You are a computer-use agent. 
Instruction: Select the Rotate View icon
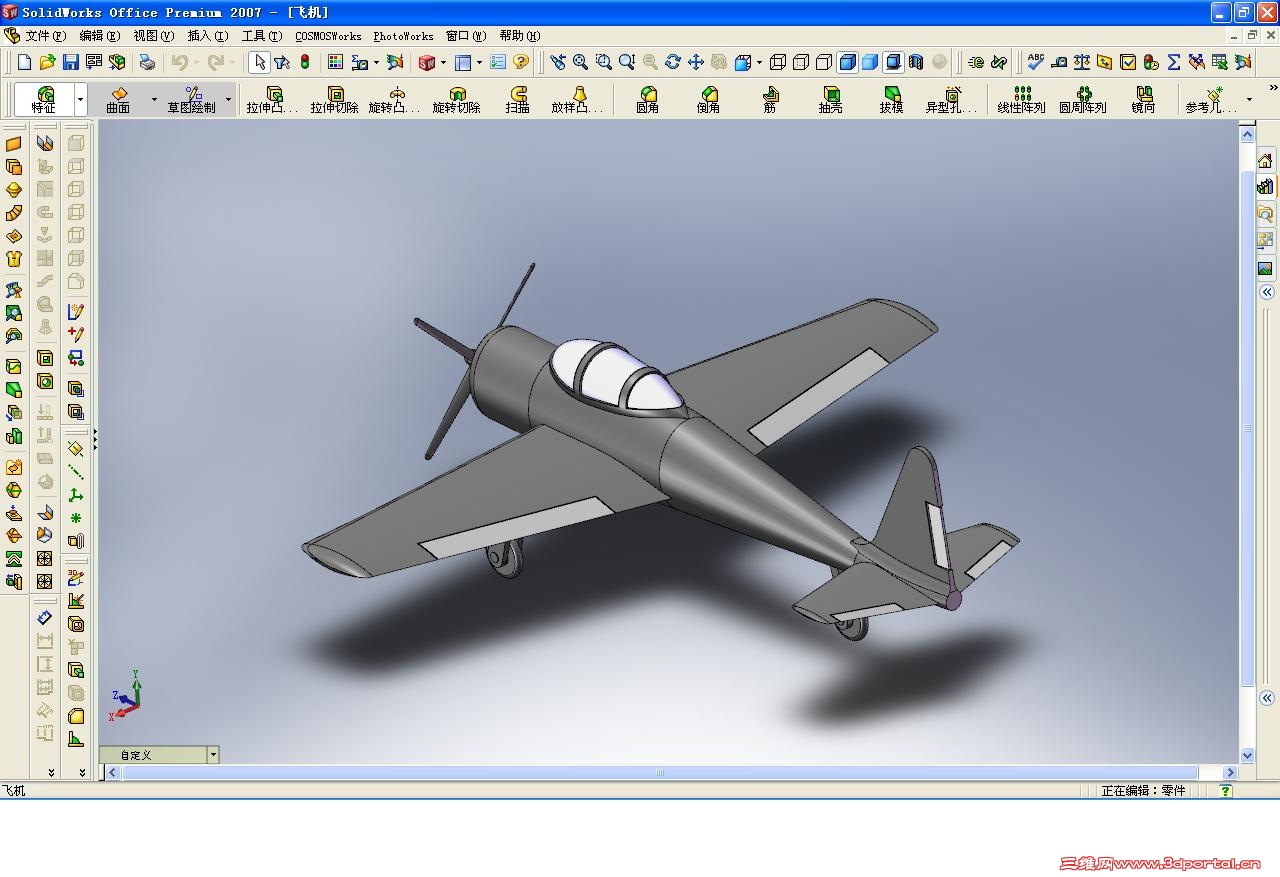click(672, 62)
